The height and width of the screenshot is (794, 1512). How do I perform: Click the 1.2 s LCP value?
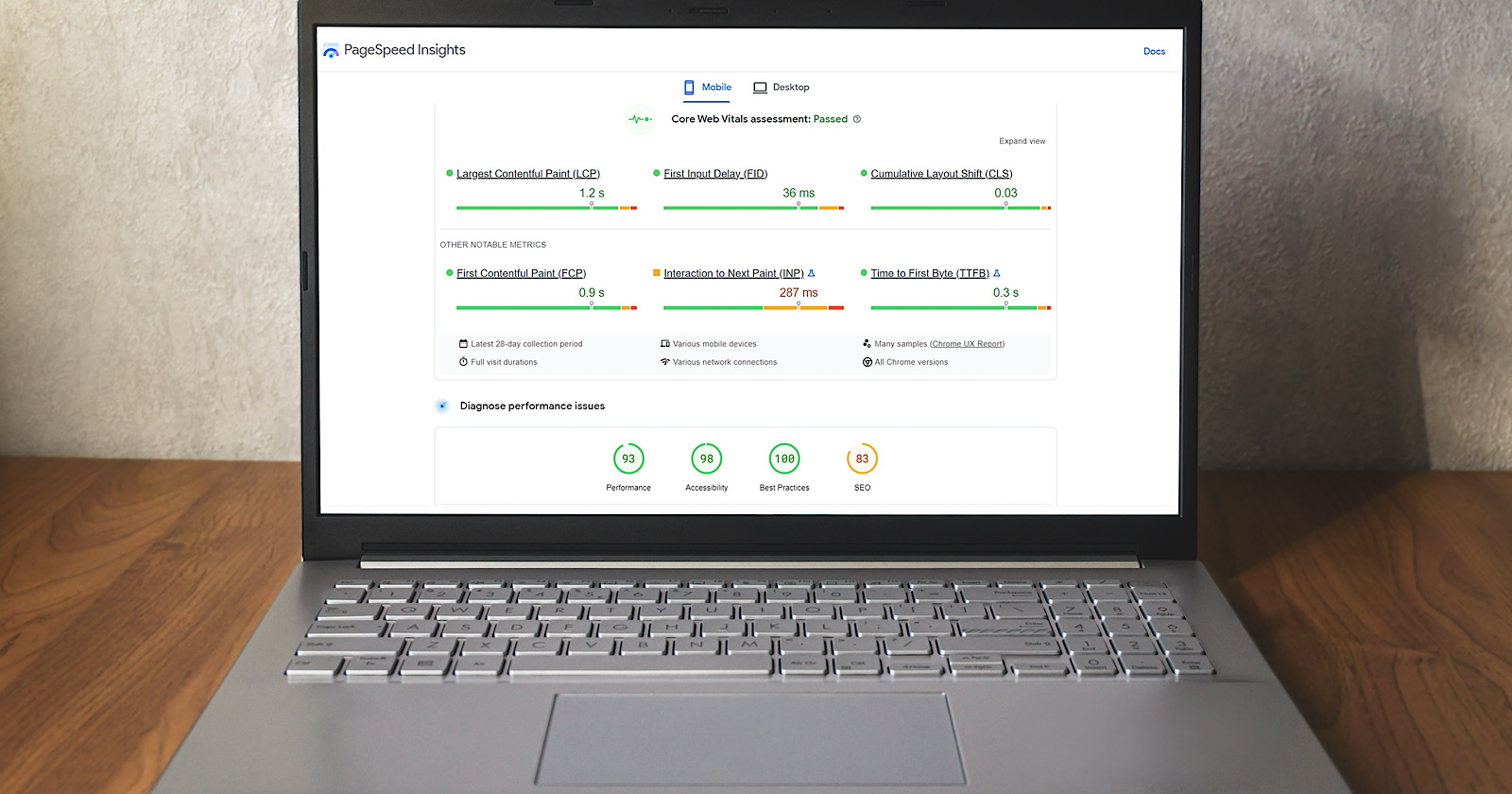point(592,193)
